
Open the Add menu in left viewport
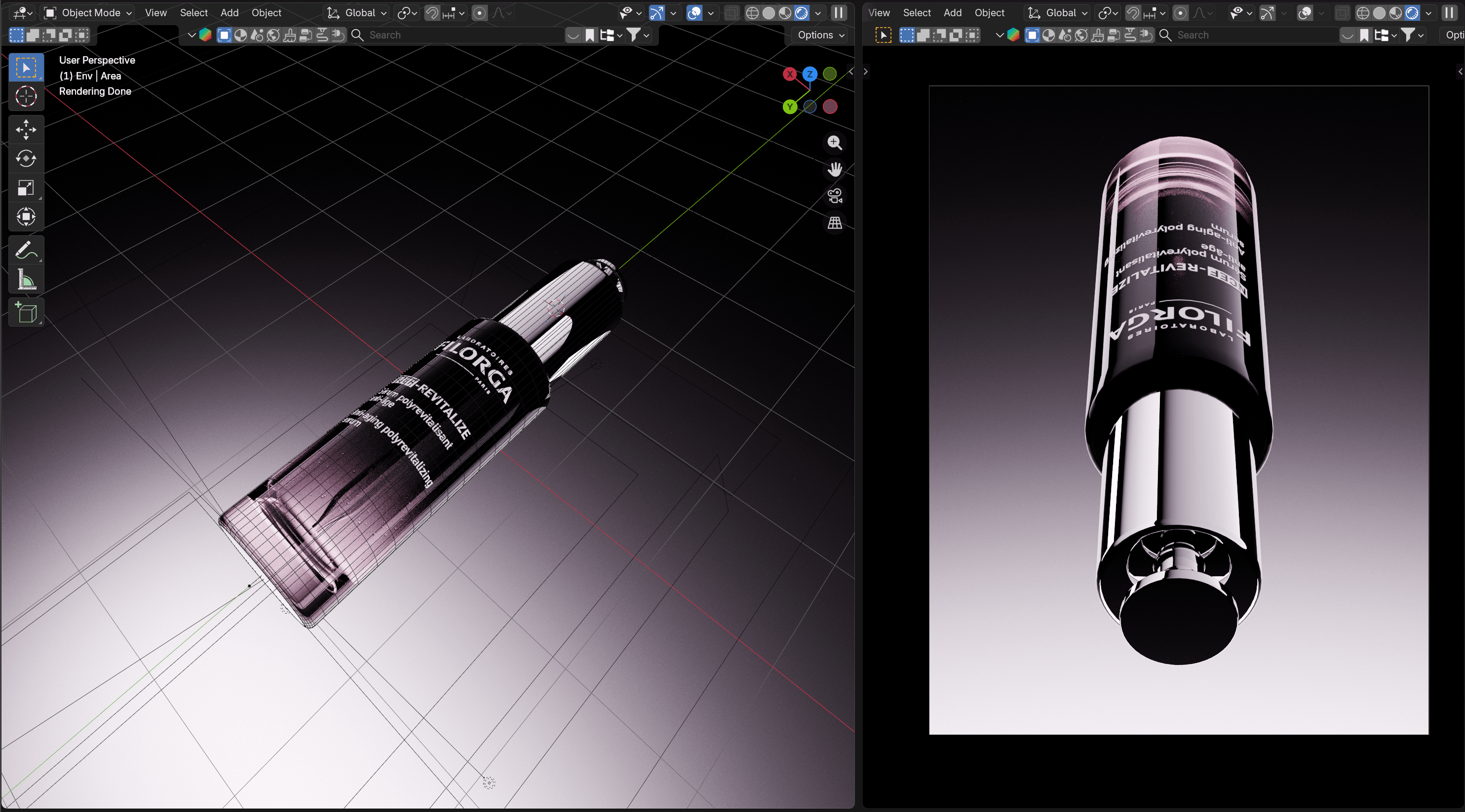click(x=229, y=12)
